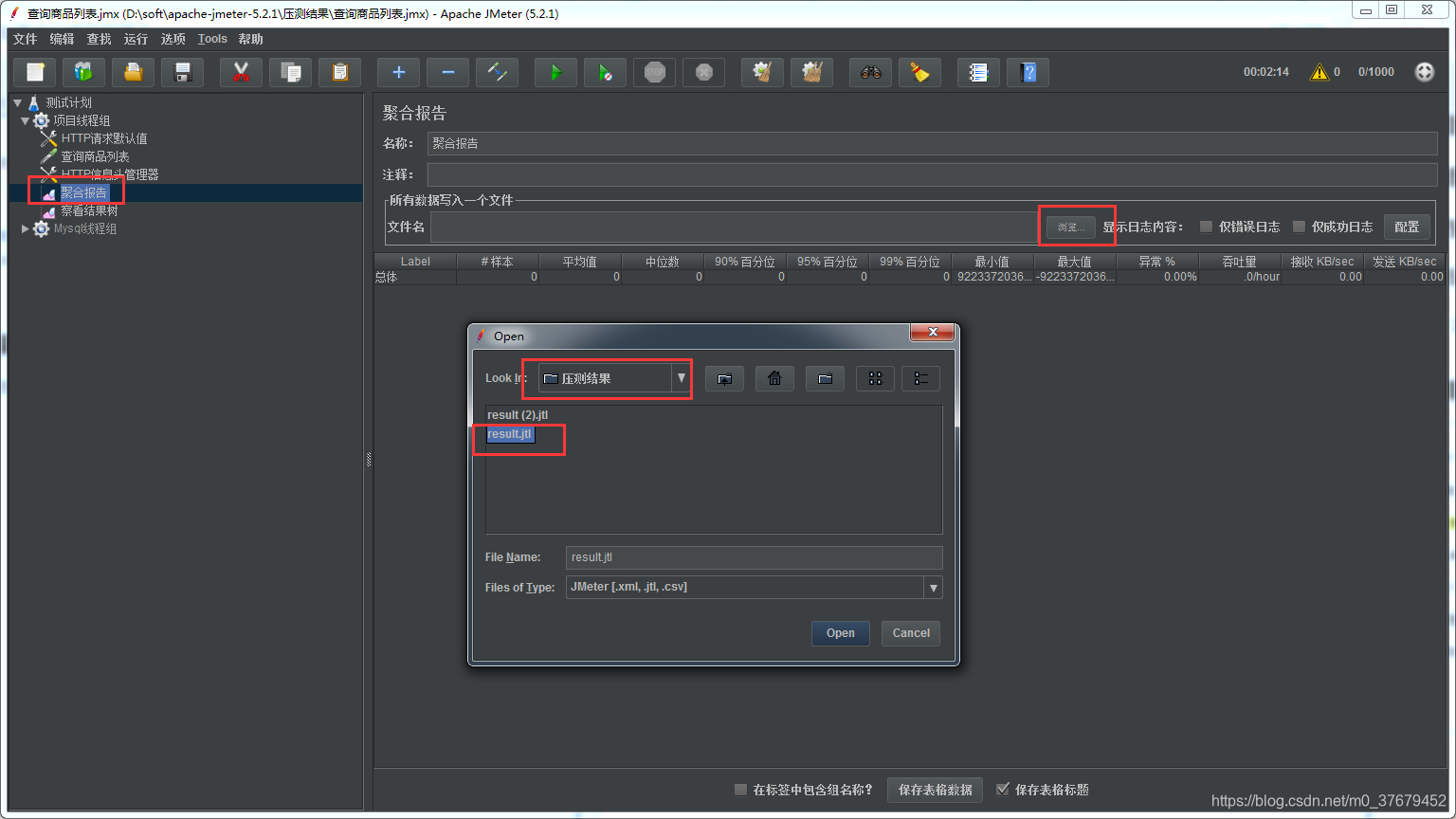
Task: Click the Cut scissors toolbar icon
Action: 242,72
